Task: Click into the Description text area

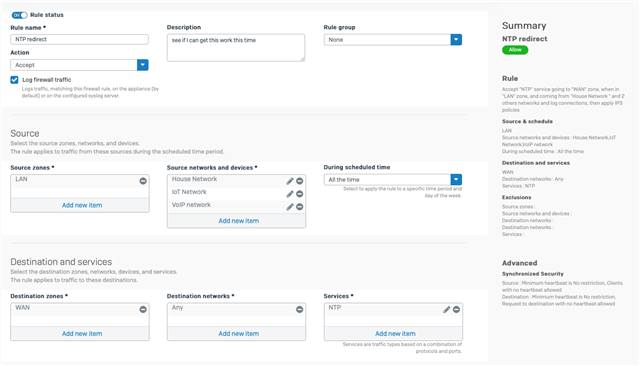Action: click(236, 48)
